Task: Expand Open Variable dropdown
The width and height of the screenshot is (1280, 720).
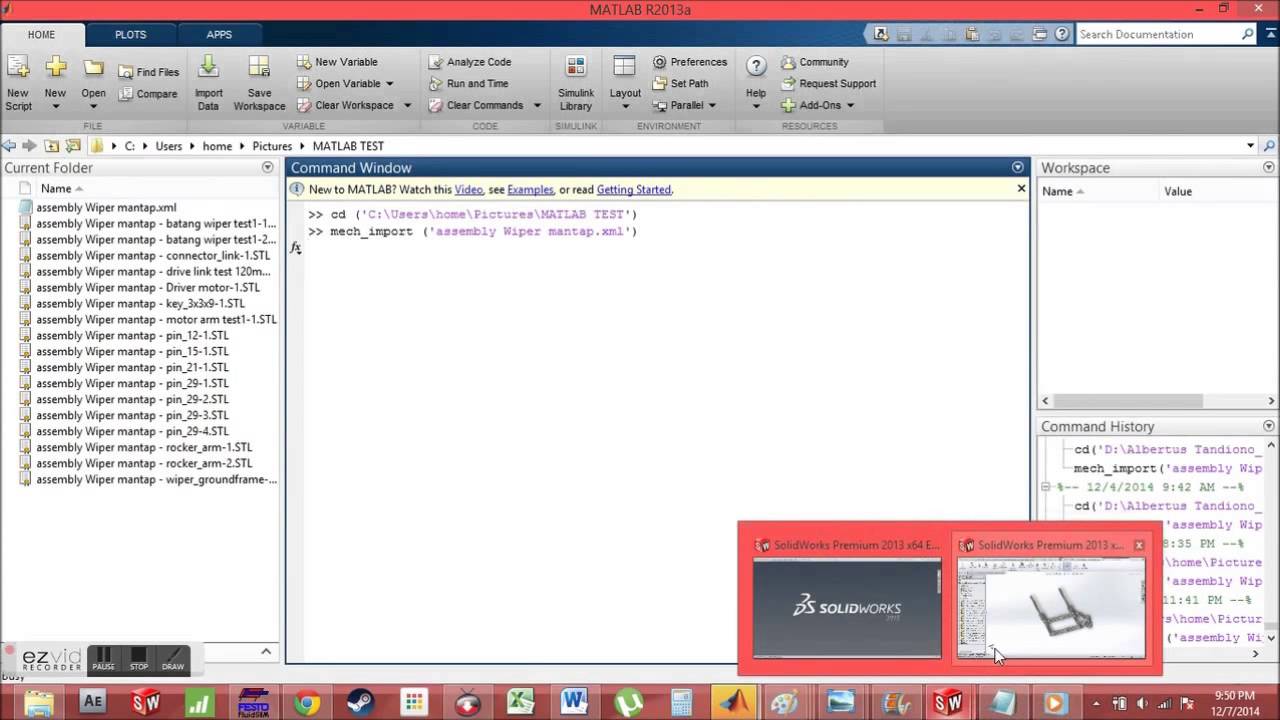Action: 389,84
